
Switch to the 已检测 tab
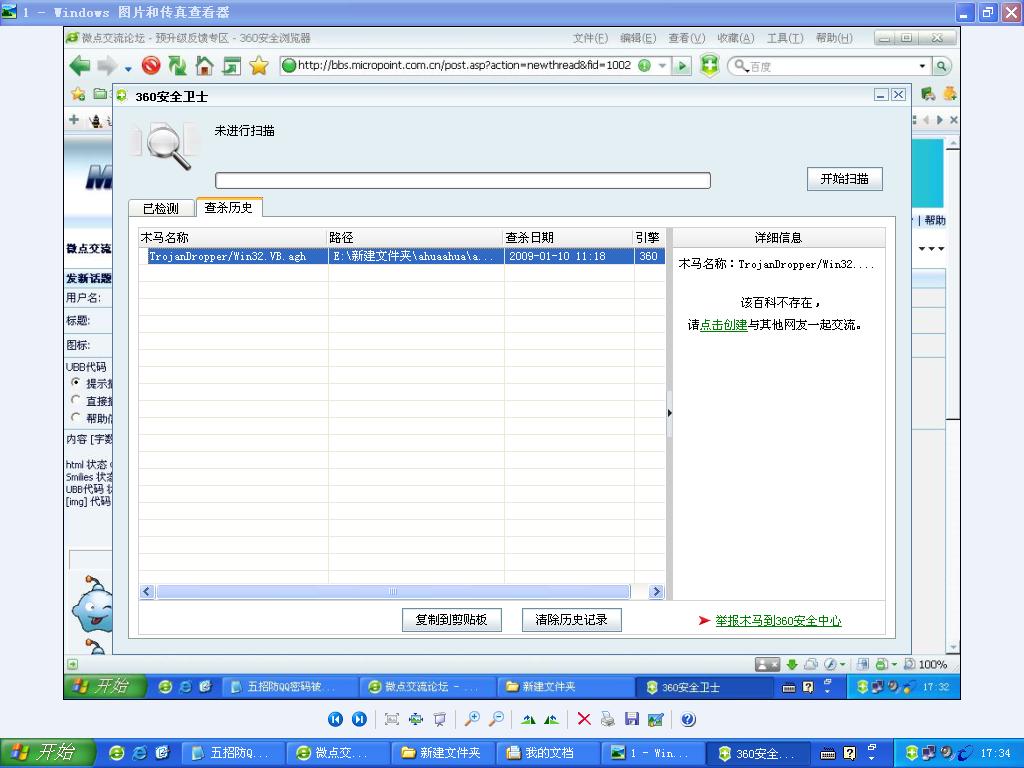[x=161, y=208]
